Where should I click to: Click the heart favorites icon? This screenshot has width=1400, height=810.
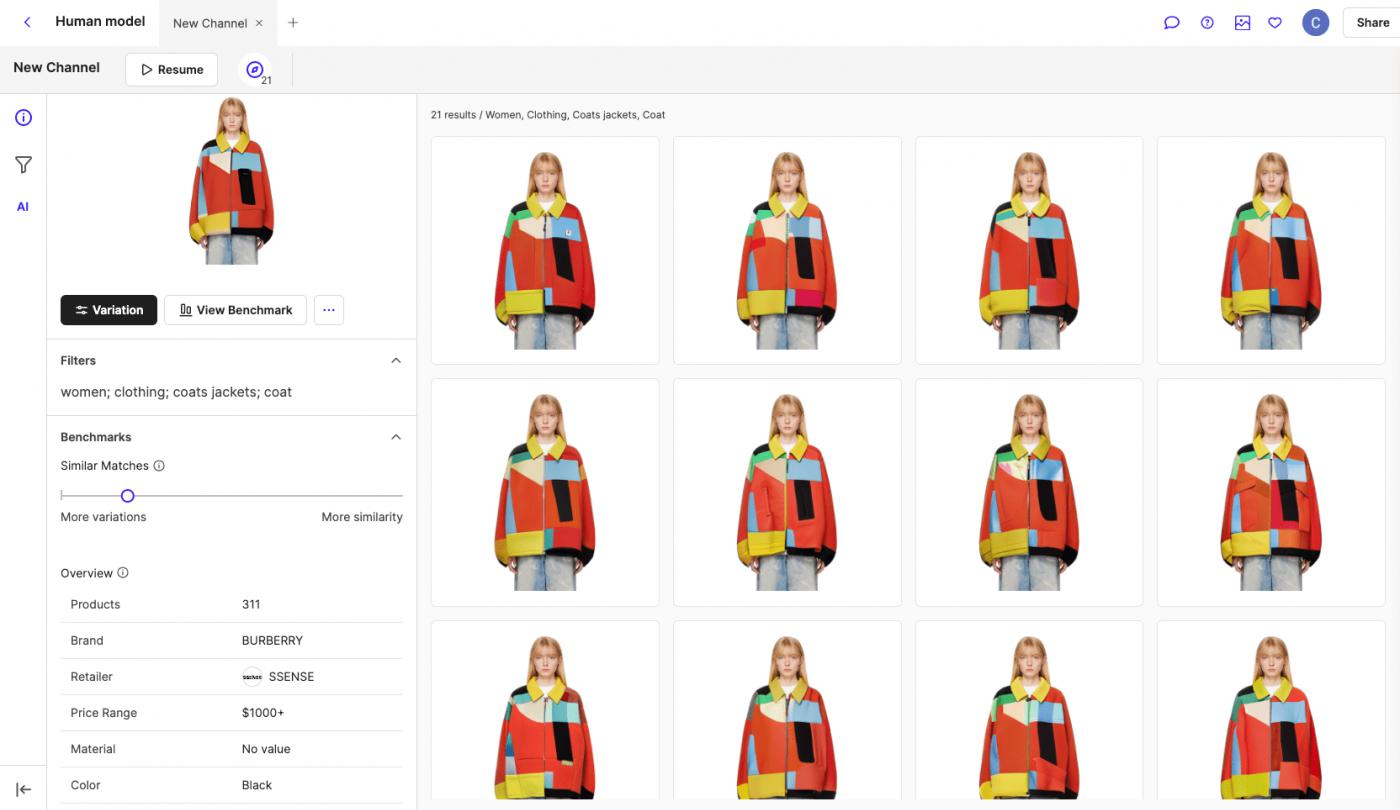pyautogui.click(x=1275, y=23)
